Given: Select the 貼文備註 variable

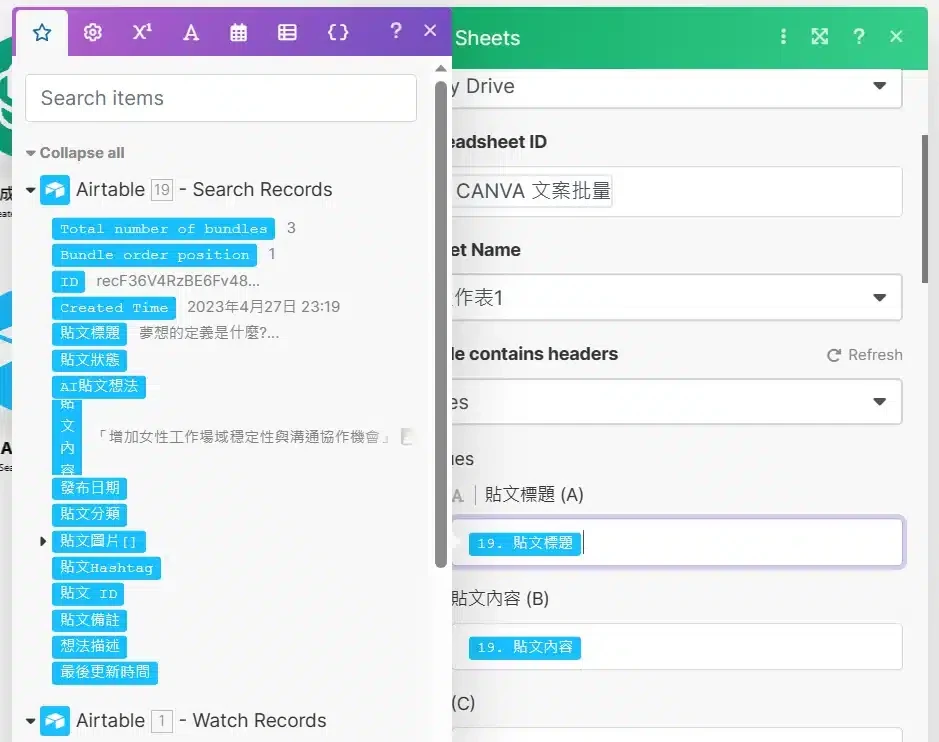Looking at the screenshot, I should [x=90, y=620].
